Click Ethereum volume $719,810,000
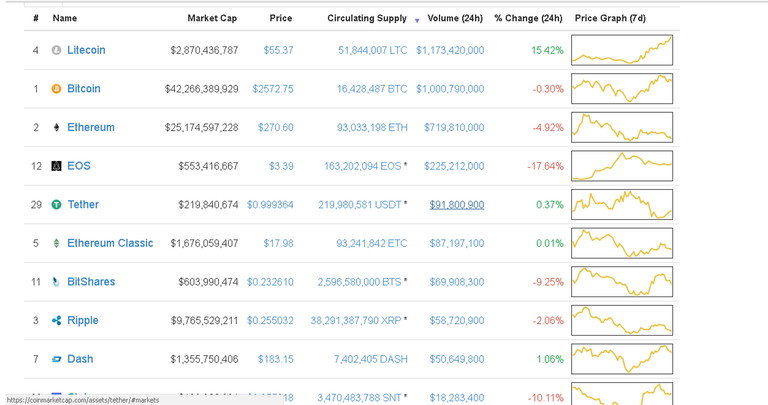Viewport: 768px width, 405px height. tap(454, 127)
